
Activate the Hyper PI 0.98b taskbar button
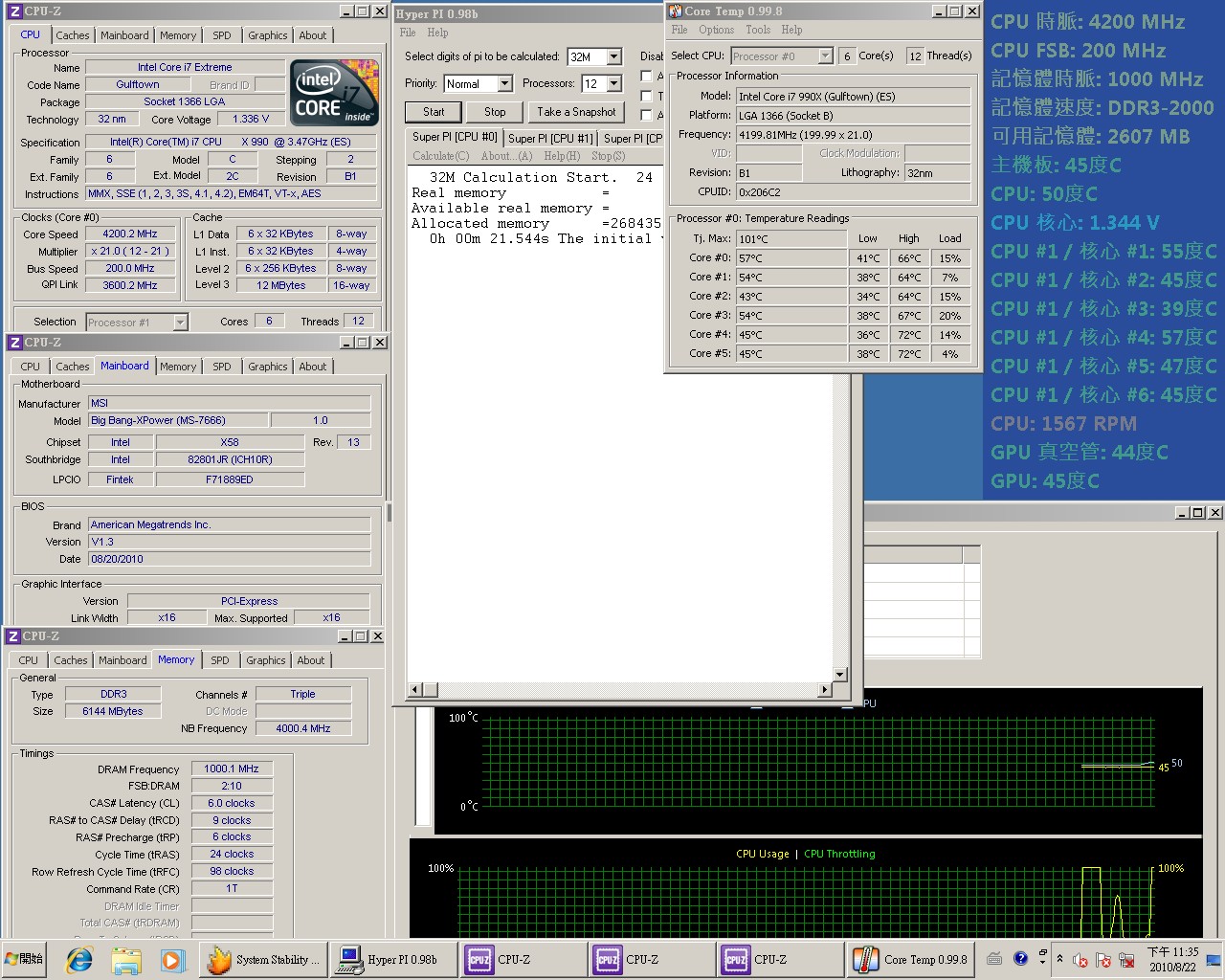394,959
